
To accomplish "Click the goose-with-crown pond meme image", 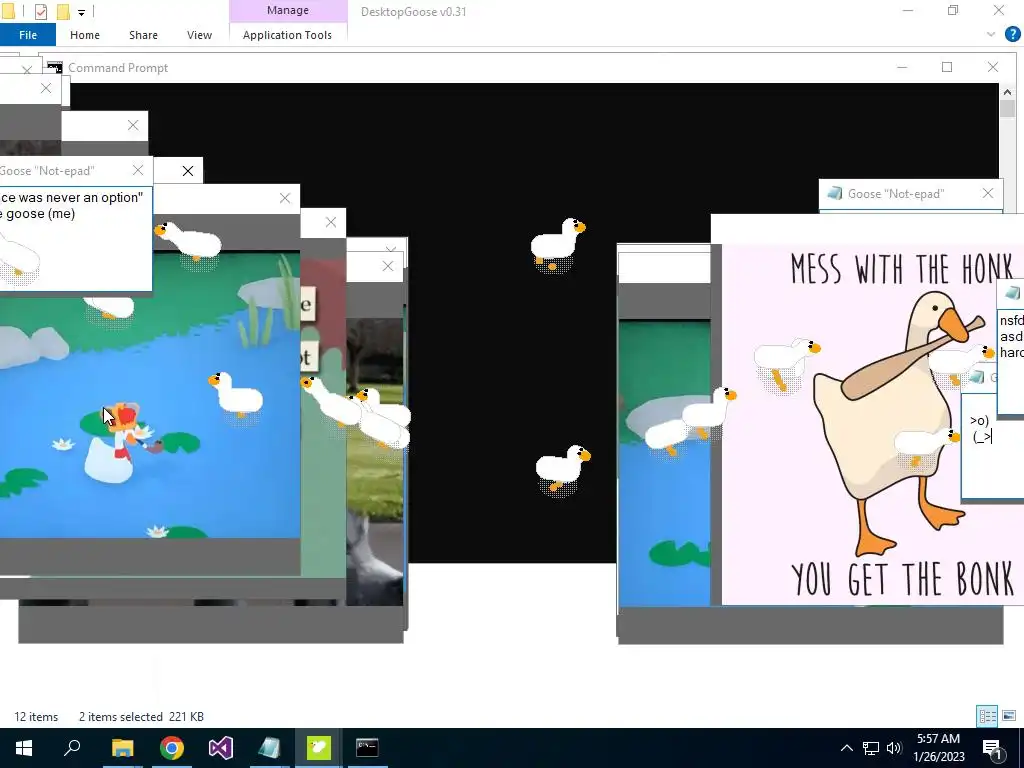I will click(150, 395).
